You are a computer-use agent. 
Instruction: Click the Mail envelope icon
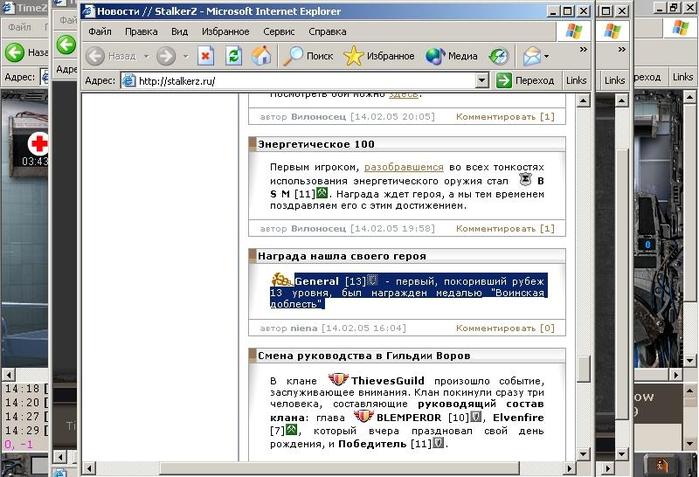click(x=532, y=56)
